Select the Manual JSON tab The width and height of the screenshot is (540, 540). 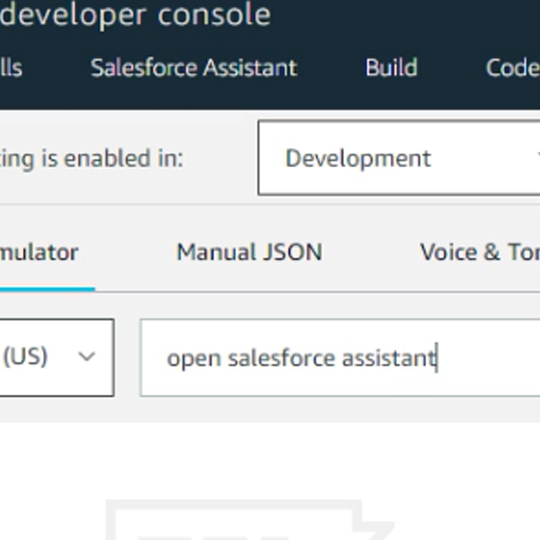coord(249,252)
